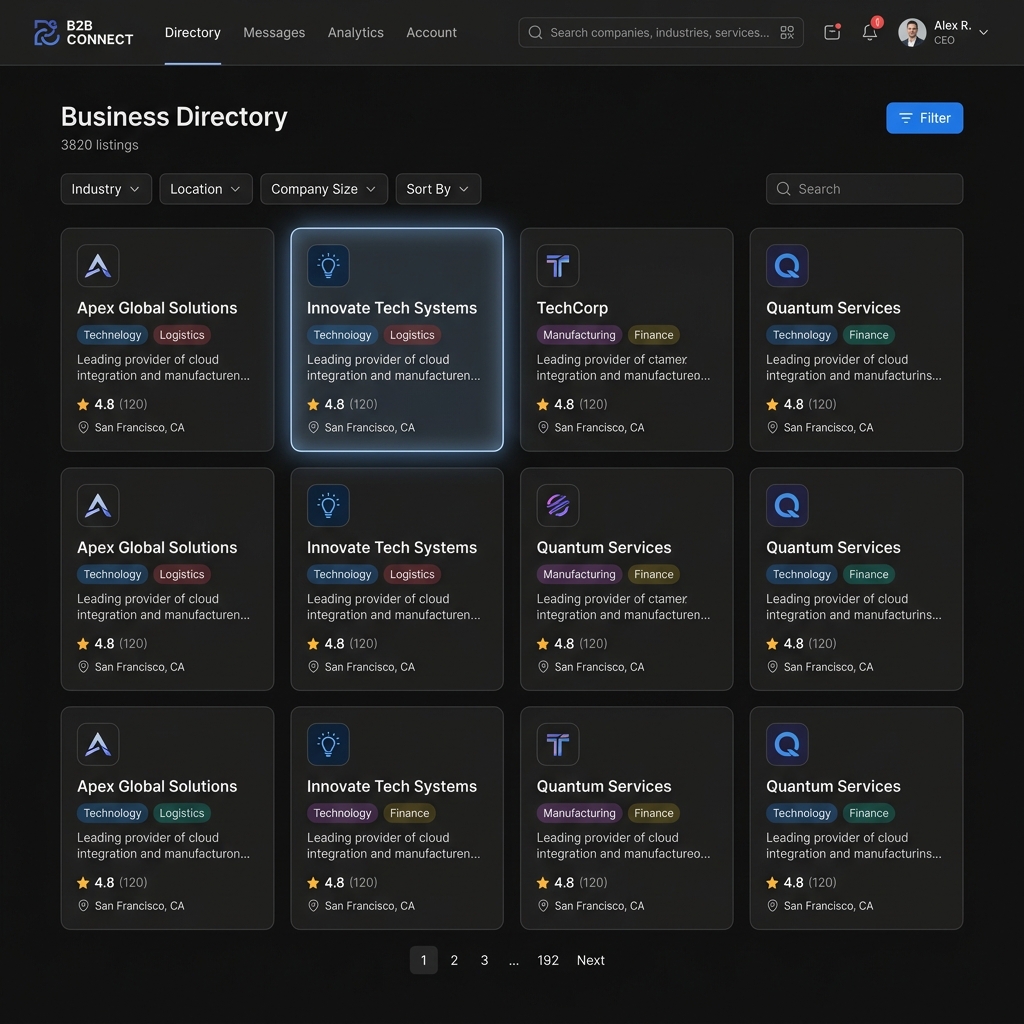Click the "3820 listings" count text

(x=99, y=145)
